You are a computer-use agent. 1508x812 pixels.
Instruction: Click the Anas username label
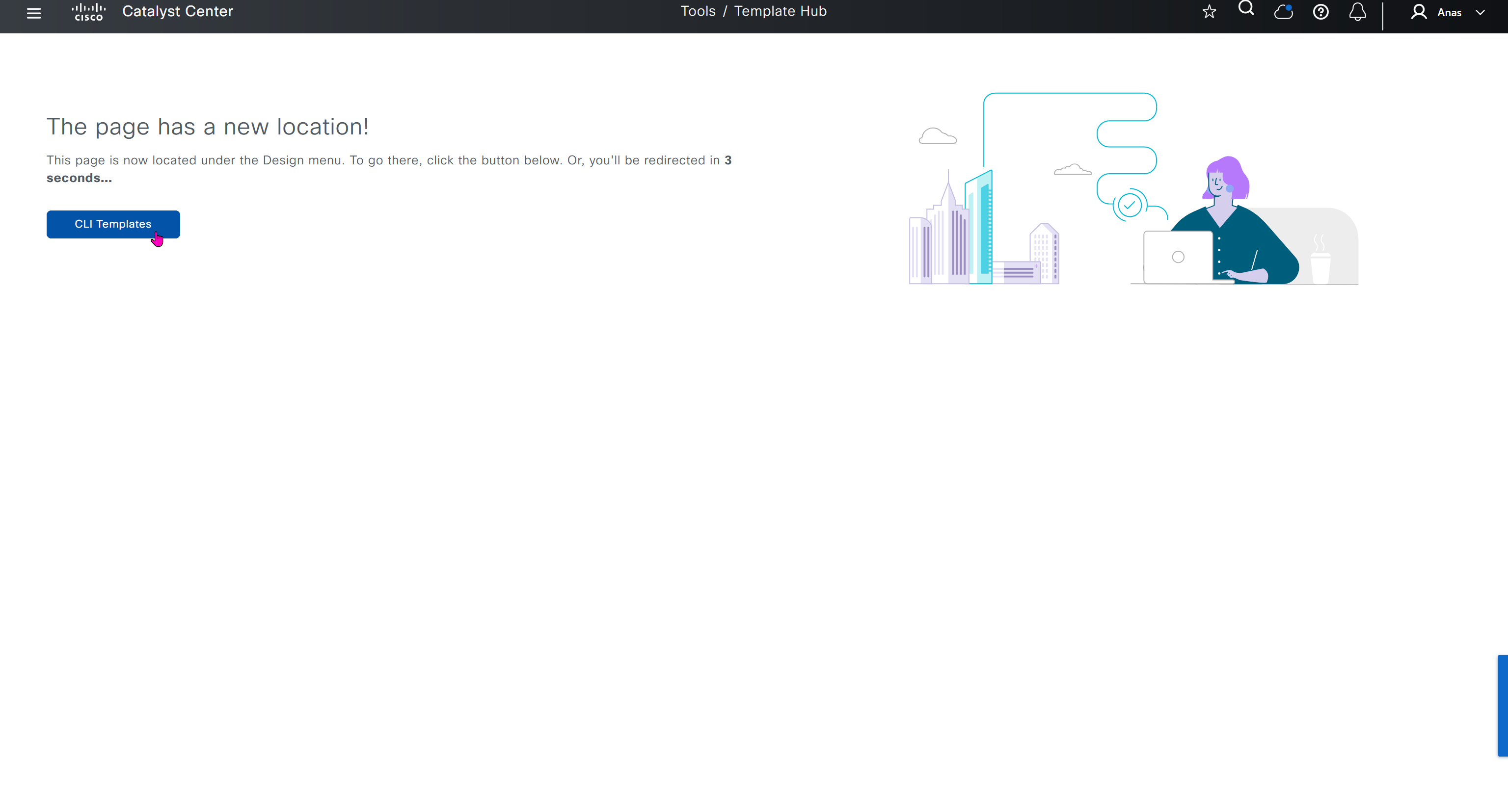(x=1450, y=13)
